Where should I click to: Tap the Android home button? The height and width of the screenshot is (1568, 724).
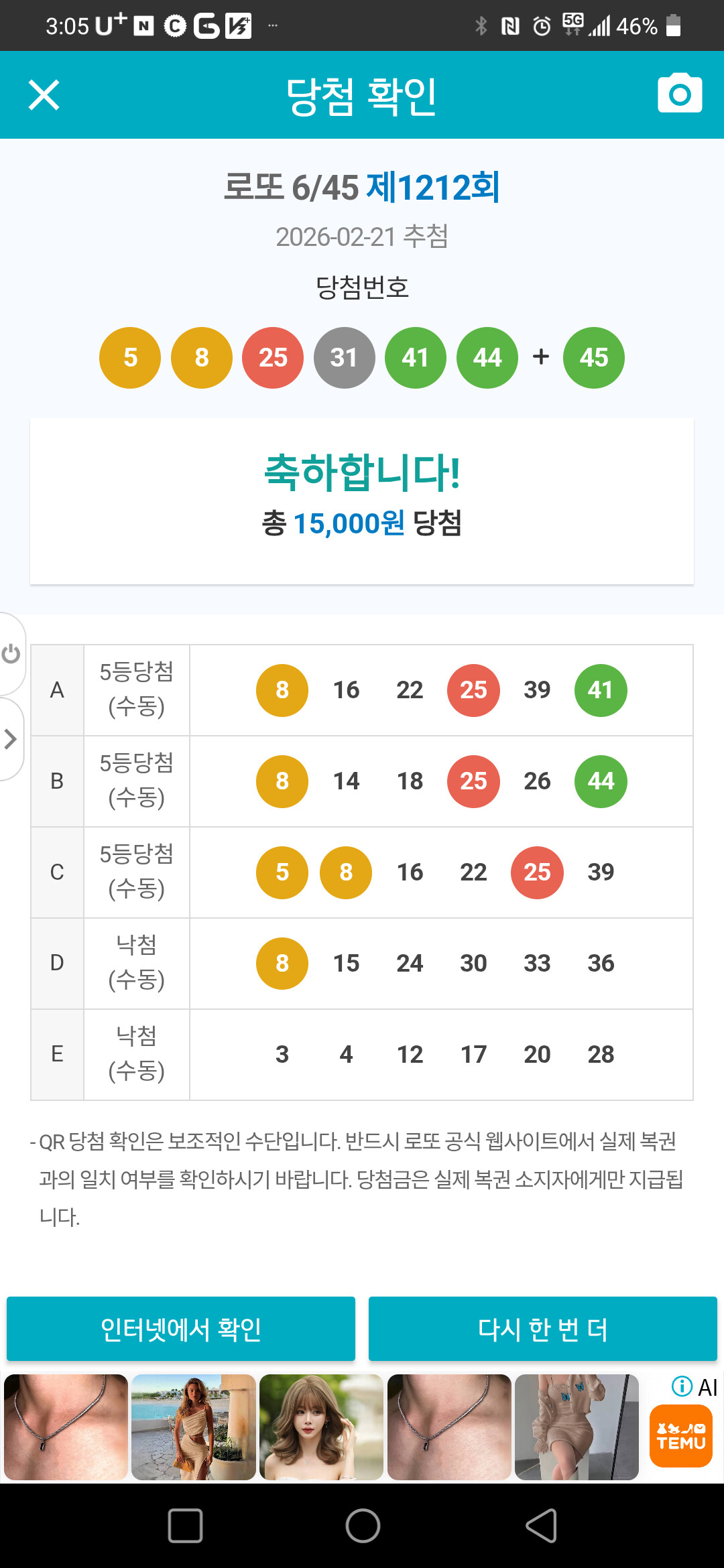(x=363, y=1526)
